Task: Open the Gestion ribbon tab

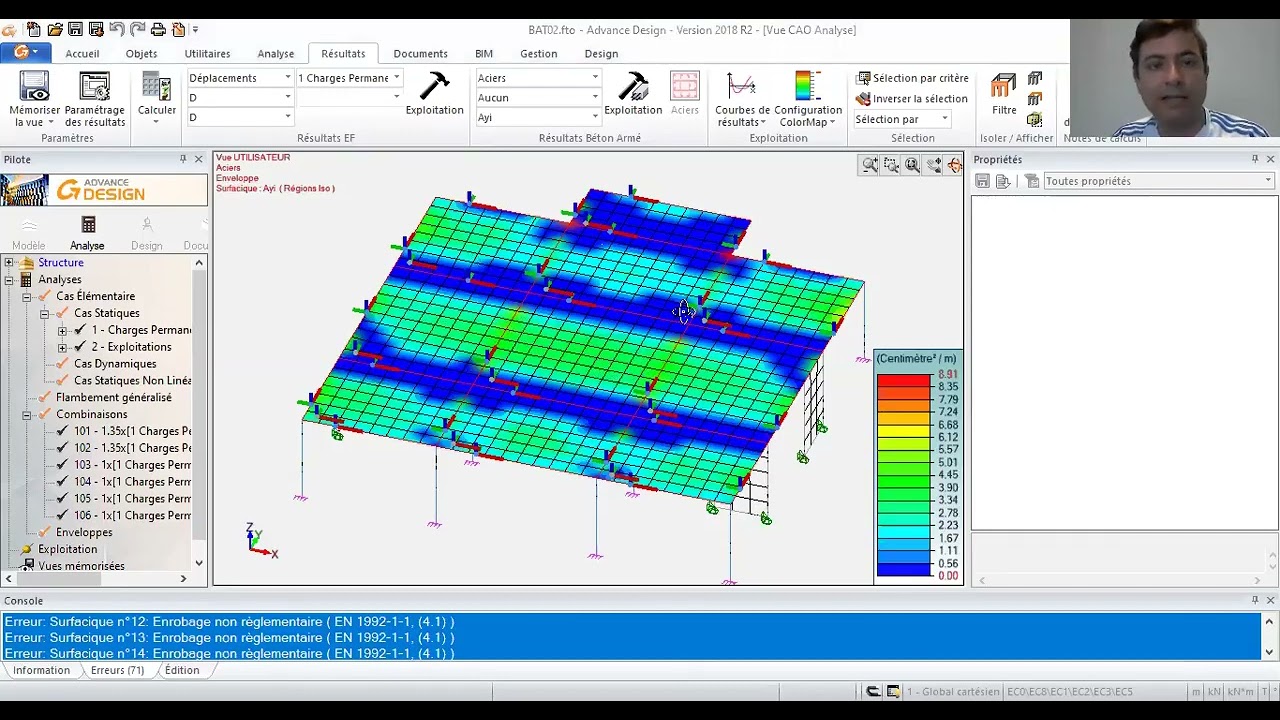Action: [538, 54]
